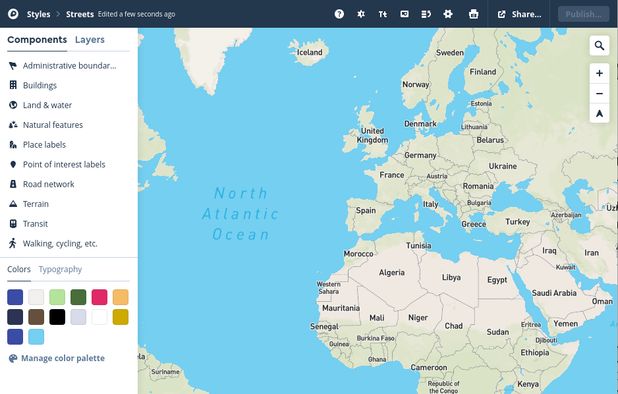Zoom in with the plus button
Image resolution: width=618 pixels, height=394 pixels.
point(599,73)
